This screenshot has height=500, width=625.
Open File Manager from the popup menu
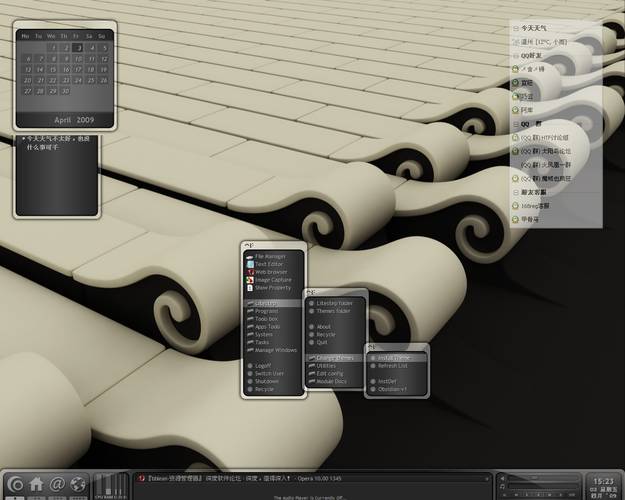[x=270, y=256]
